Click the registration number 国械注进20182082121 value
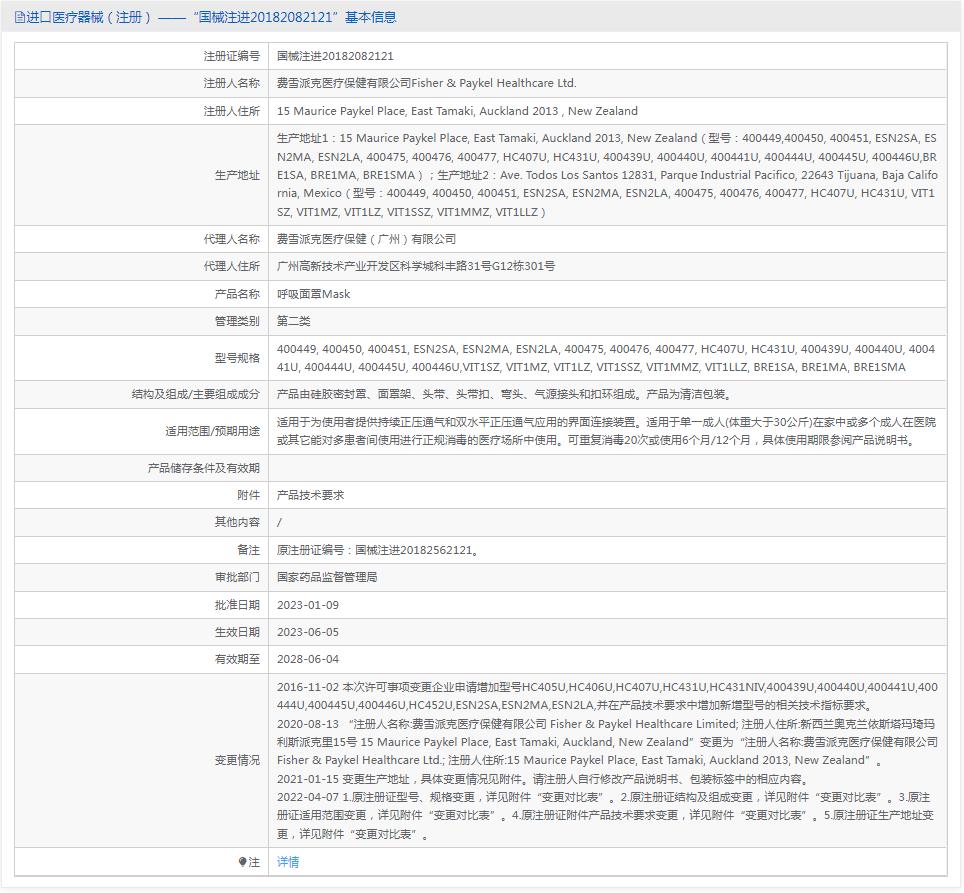Image resolution: width=964 pixels, height=893 pixels. click(335, 57)
